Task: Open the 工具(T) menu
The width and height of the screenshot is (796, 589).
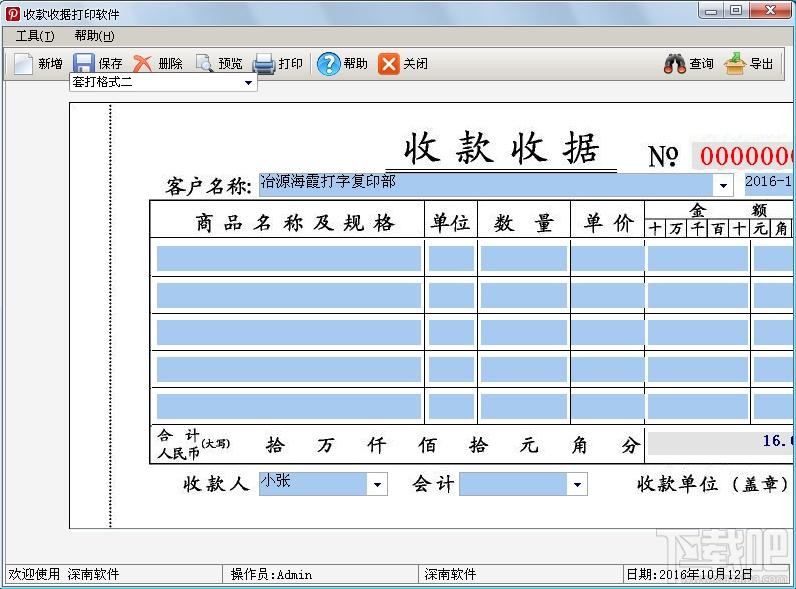Action: coord(35,36)
